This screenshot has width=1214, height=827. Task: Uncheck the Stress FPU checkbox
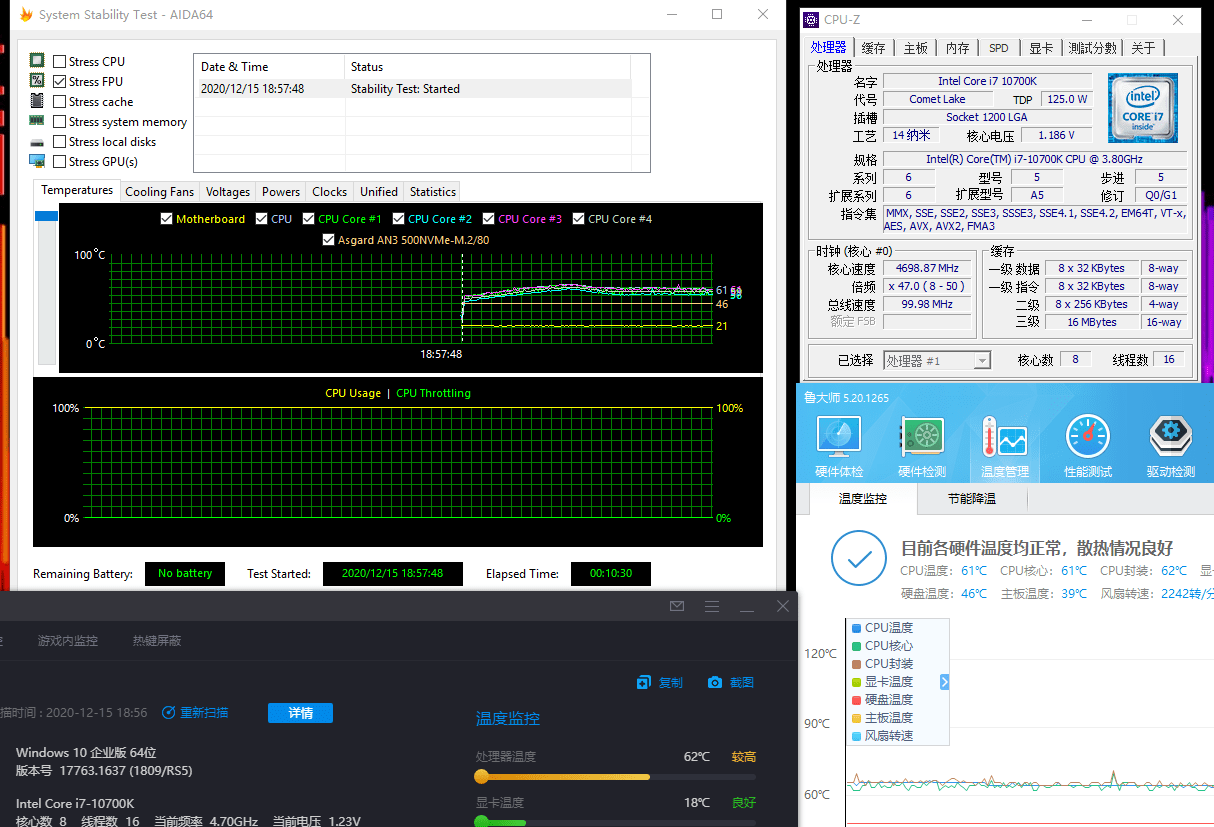click(x=60, y=82)
